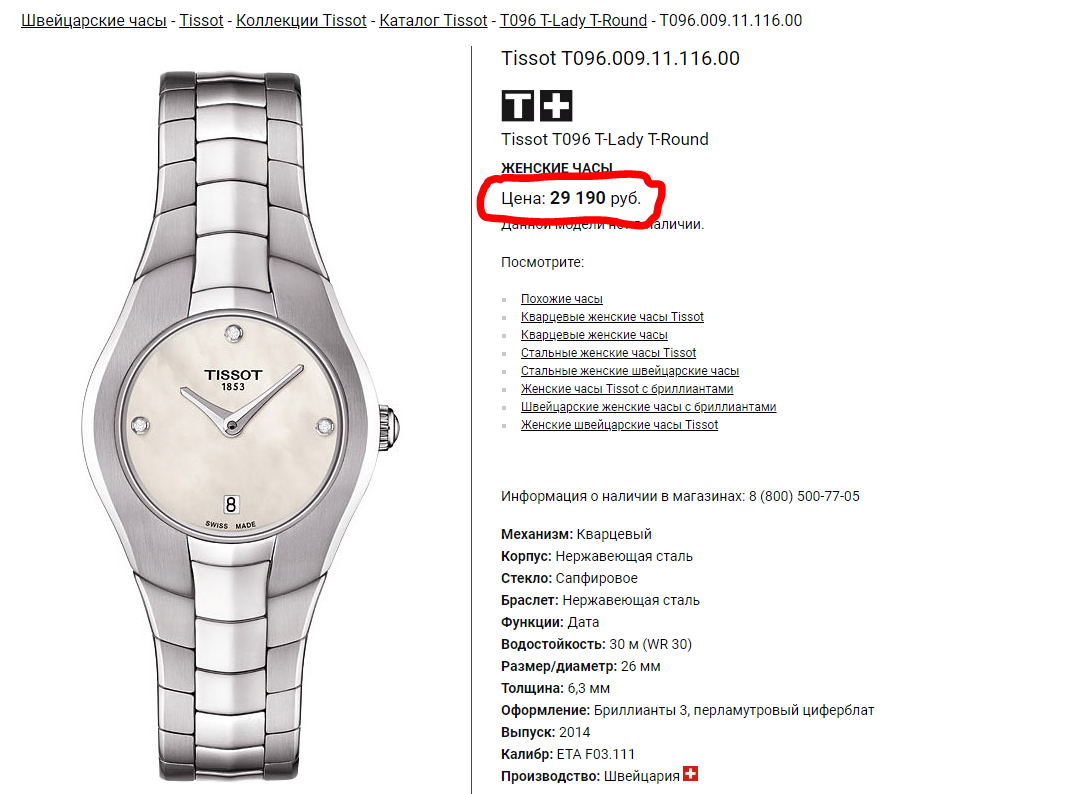Open Женские швейцарские часы Tissot link

tap(619, 425)
